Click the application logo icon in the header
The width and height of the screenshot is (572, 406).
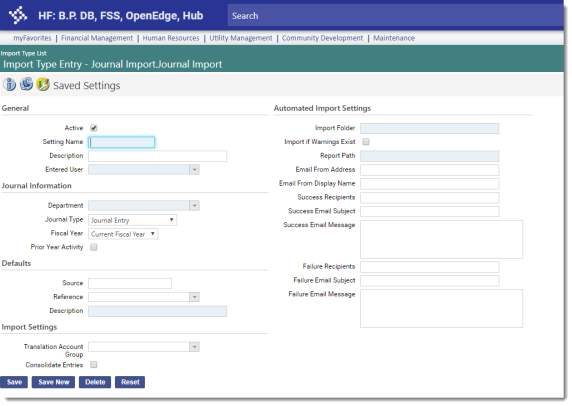[18, 15]
